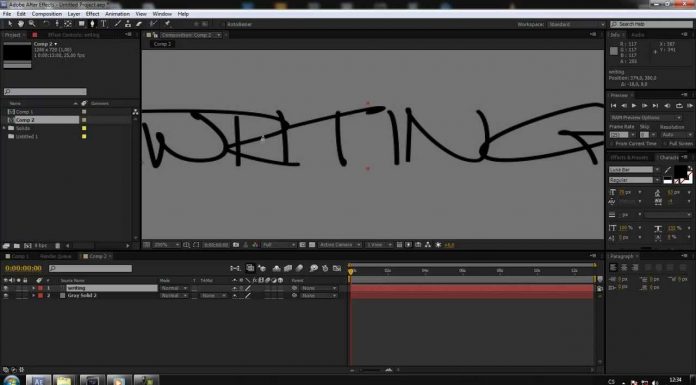
Task: Hide the Gray Solid 2 layer
Action: click(6, 295)
